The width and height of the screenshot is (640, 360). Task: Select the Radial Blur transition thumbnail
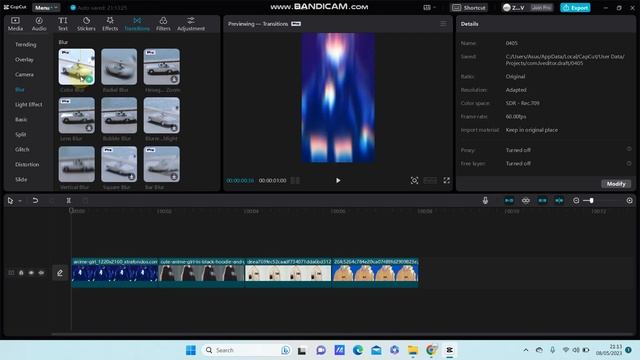(119, 67)
